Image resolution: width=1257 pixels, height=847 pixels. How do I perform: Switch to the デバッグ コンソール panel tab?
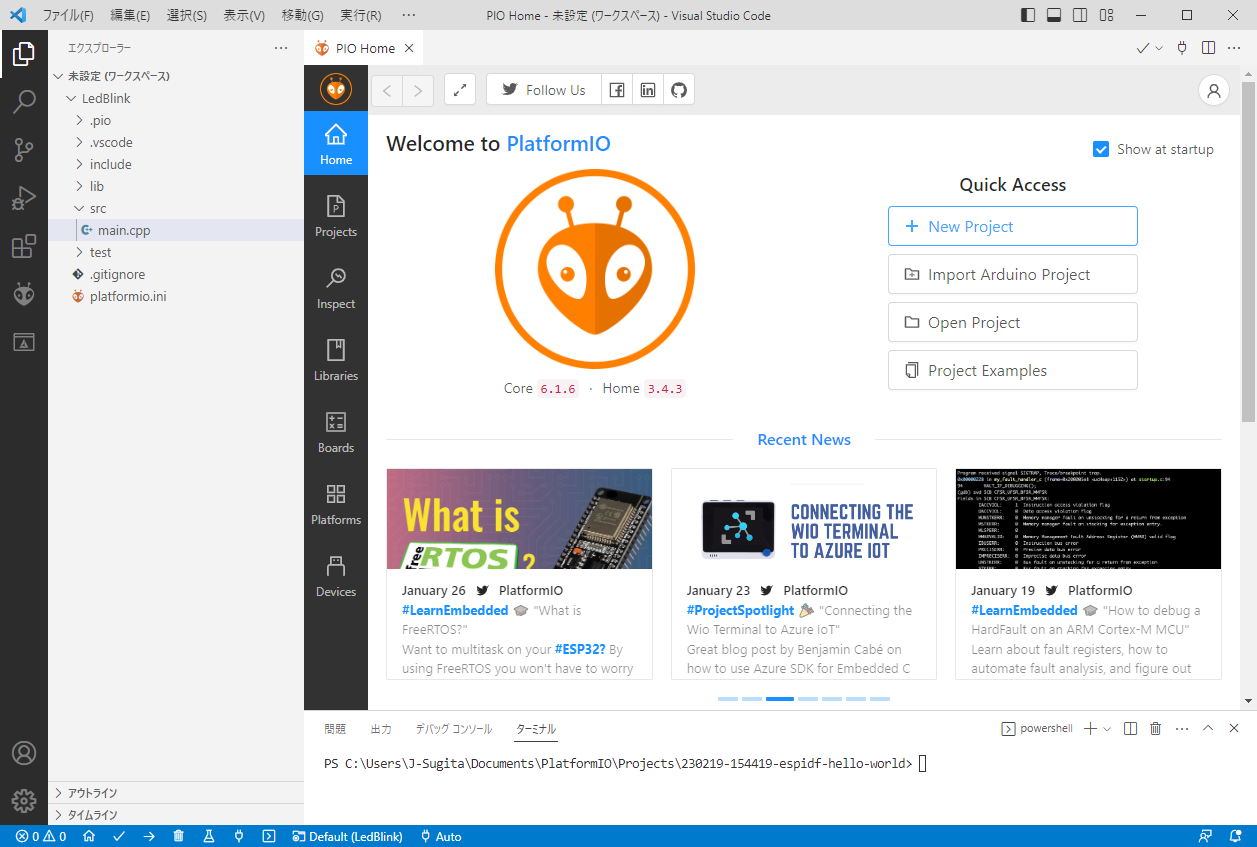coord(454,729)
